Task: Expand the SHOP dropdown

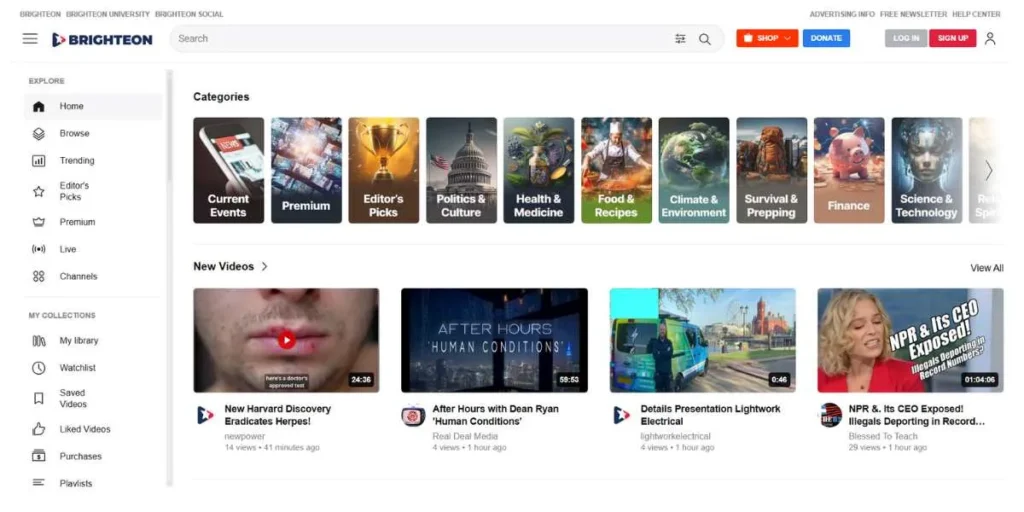Action: (x=767, y=39)
